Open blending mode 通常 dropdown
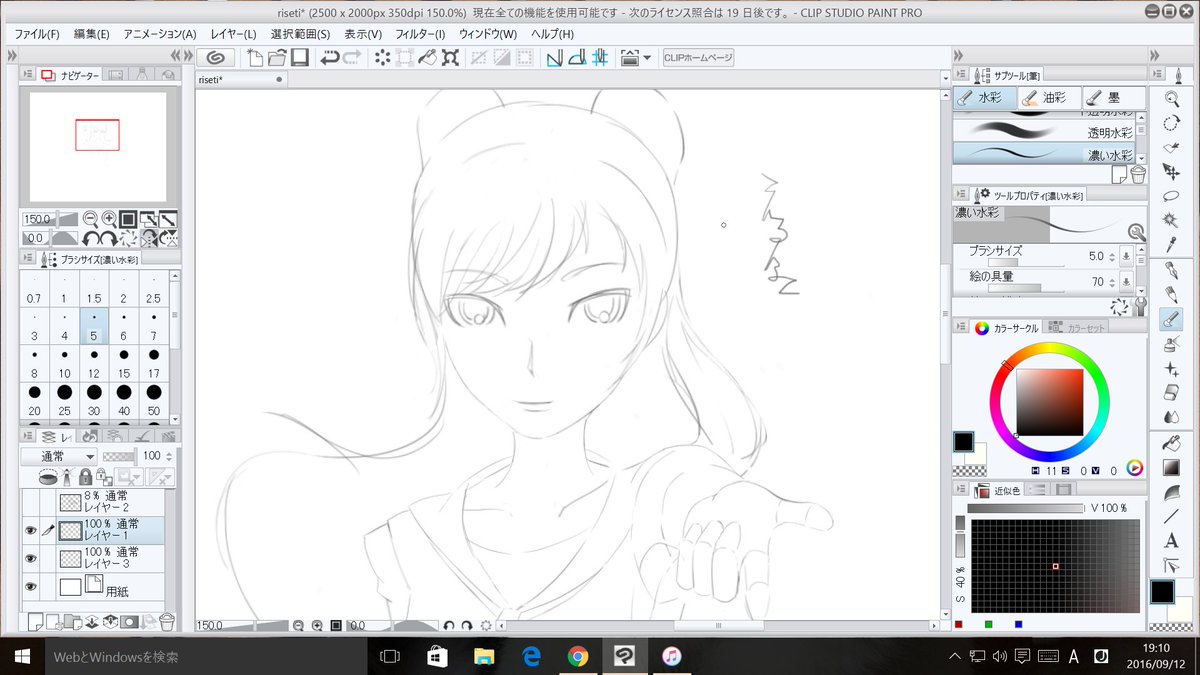The height and width of the screenshot is (675, 1200). tap(59, 456)
